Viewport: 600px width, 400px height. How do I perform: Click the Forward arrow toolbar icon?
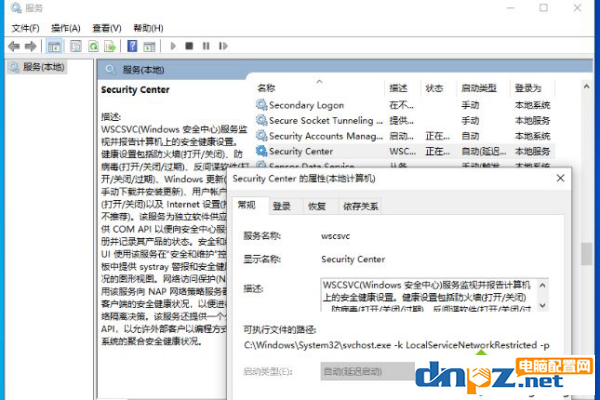(x=31, y=46)
